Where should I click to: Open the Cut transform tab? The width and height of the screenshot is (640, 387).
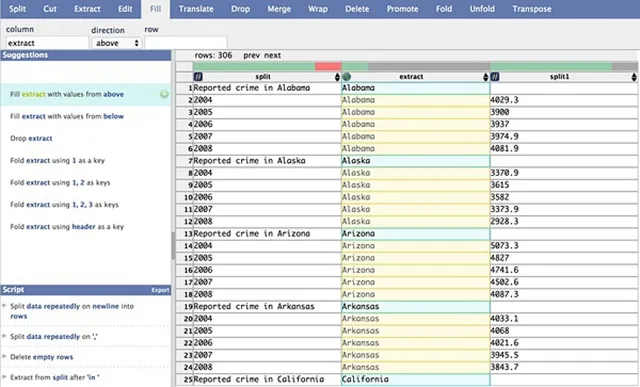coord(50,9)
